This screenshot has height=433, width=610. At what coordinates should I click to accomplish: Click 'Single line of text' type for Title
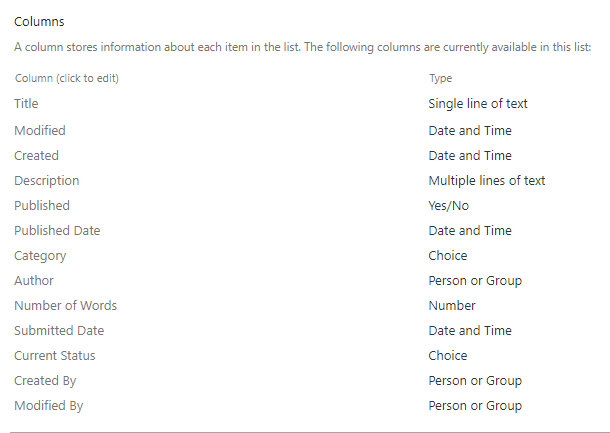[x=478, y=104]
